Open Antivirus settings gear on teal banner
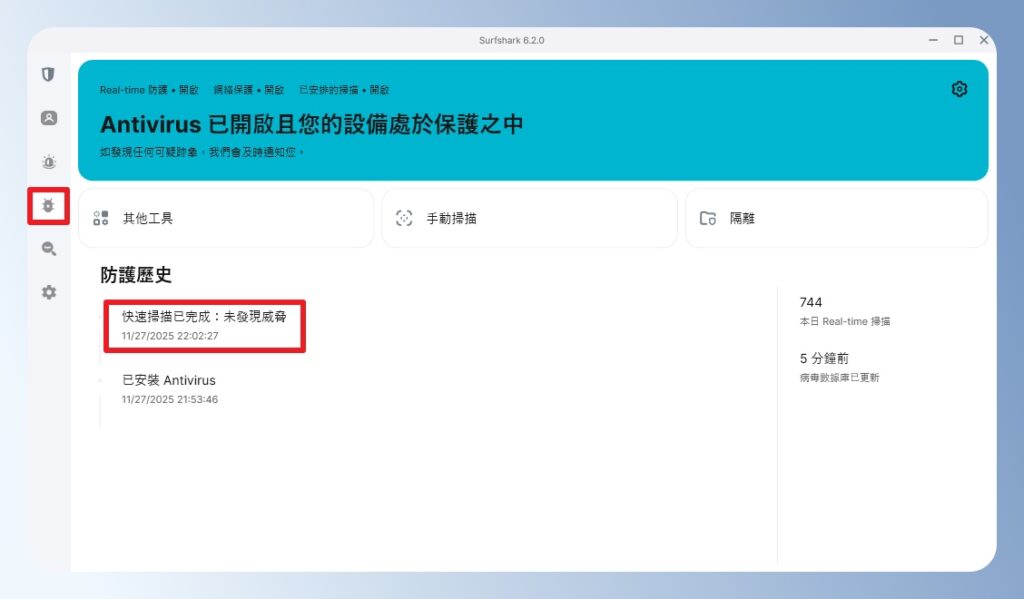1024x599 pixels. 959,89
